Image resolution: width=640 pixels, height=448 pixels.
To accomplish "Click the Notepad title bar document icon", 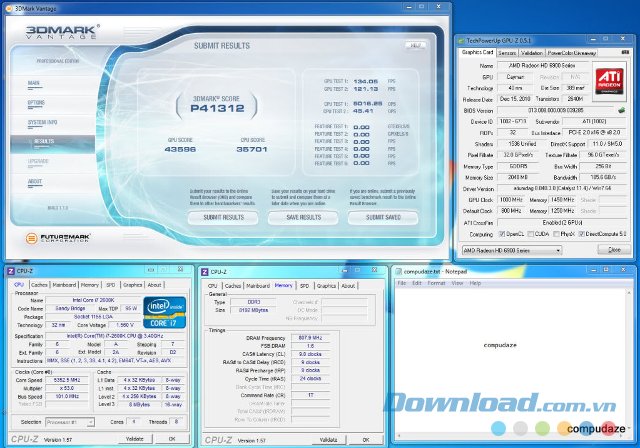I will click(x=399, y=271).
